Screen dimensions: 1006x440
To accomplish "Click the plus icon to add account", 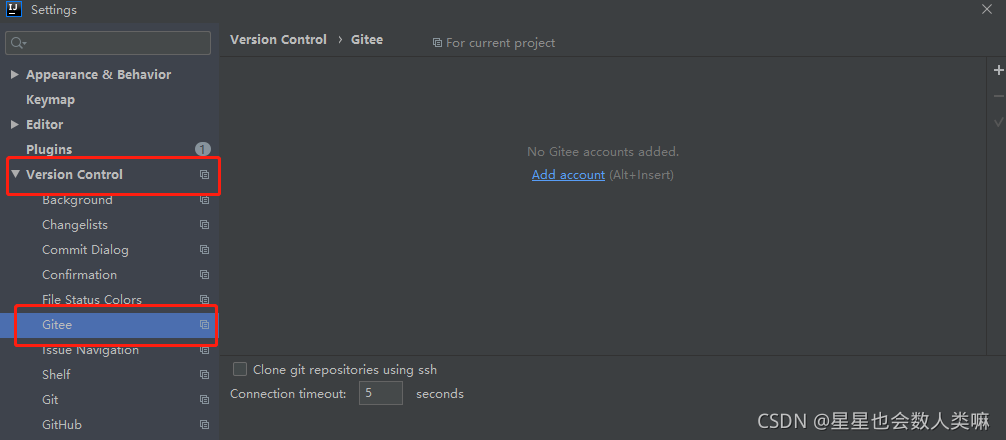I will pyautogui.click(x=998, y=70).
